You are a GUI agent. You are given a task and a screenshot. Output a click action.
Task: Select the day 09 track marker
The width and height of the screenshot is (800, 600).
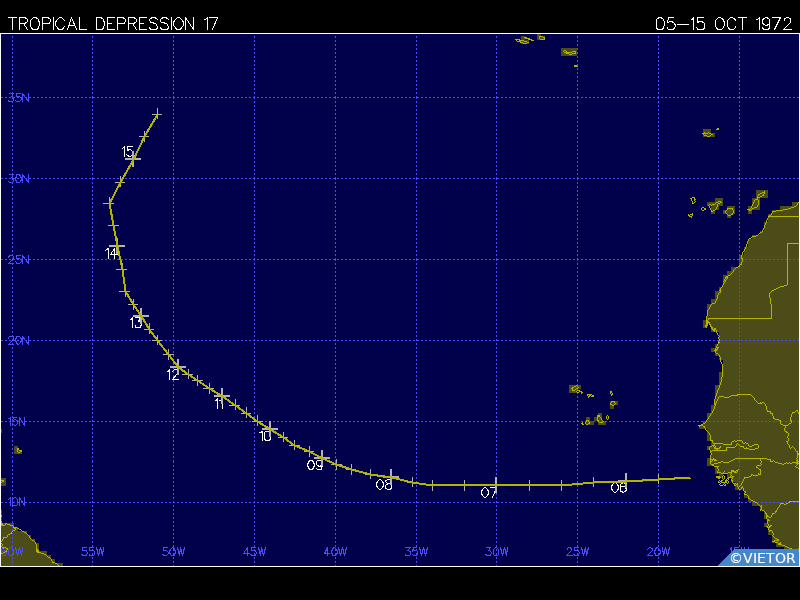click(x=322, y=457)
